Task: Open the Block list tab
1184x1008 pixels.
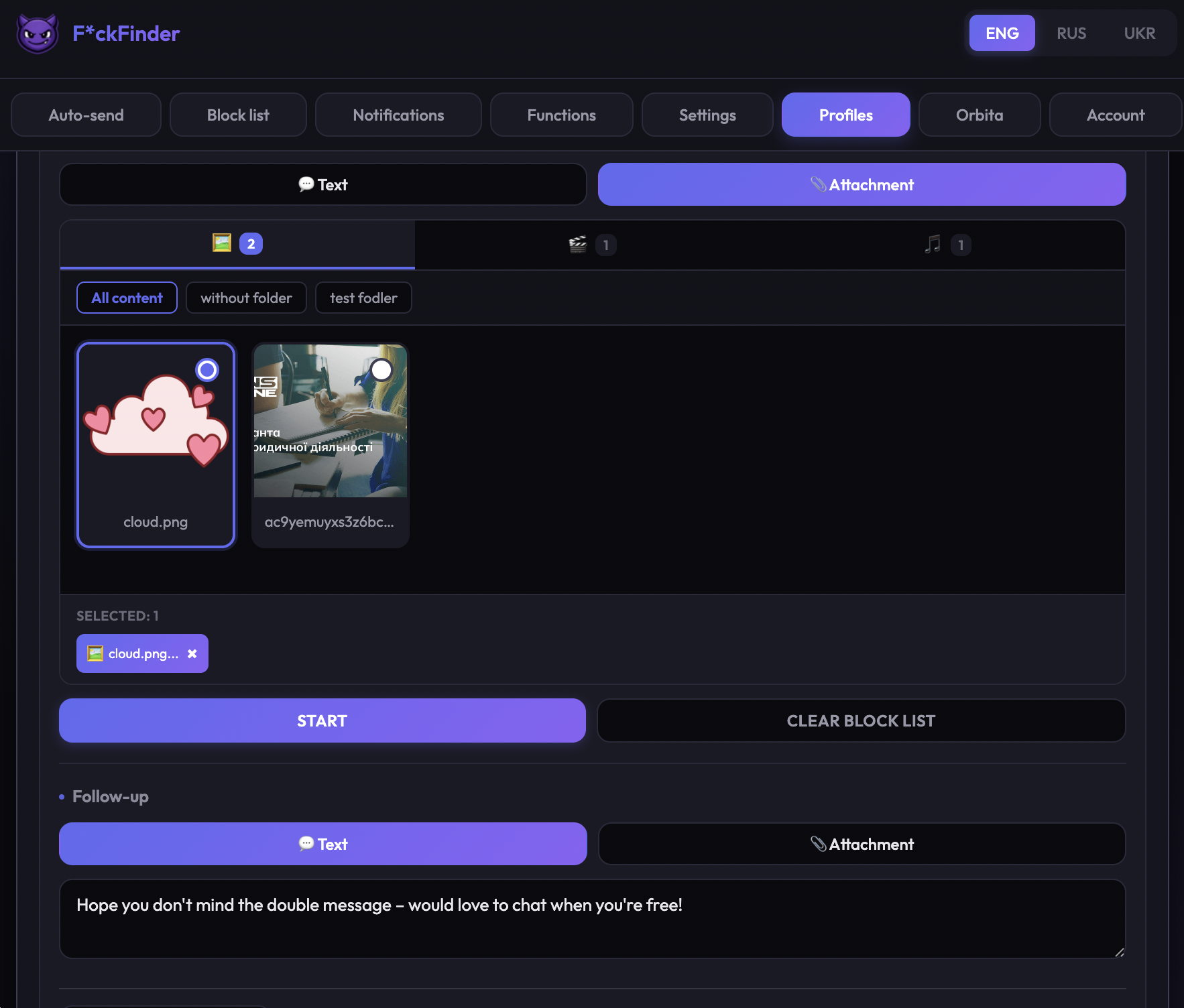Action: (x=238, y=115)
